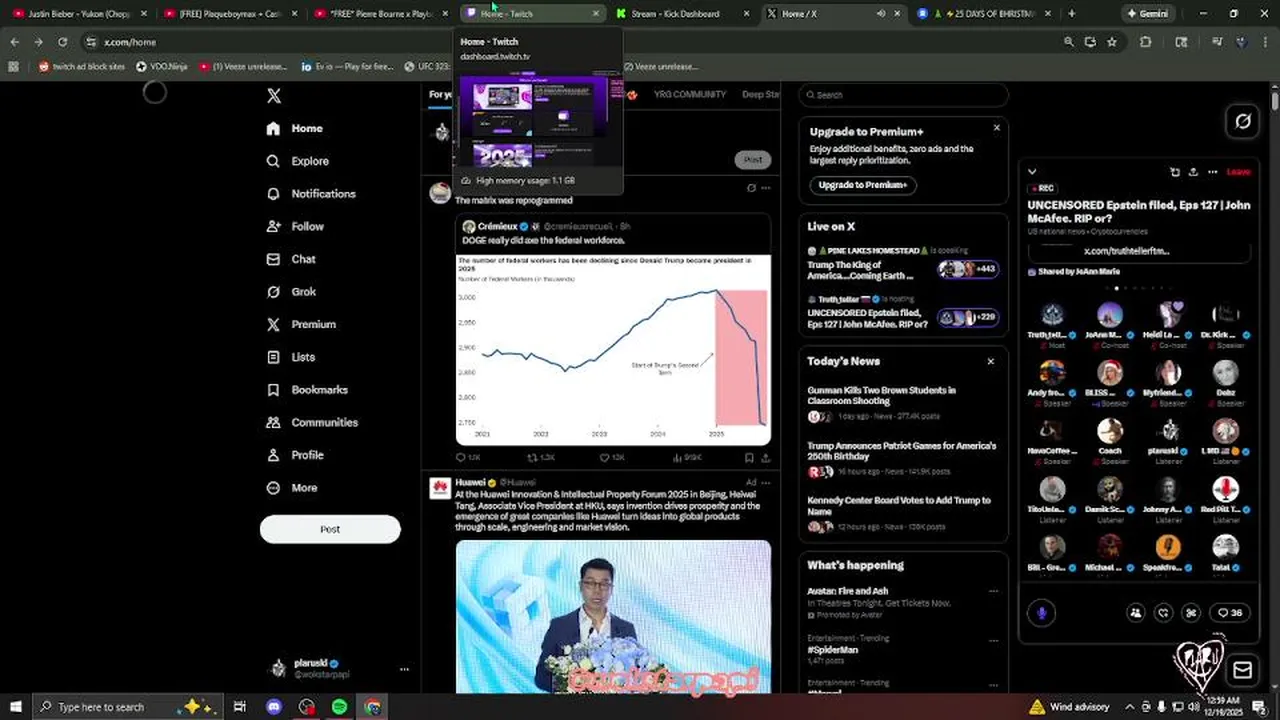1280x720 pixels.
Task: Open the Space participants people icon
Action: click(1135, 613)
